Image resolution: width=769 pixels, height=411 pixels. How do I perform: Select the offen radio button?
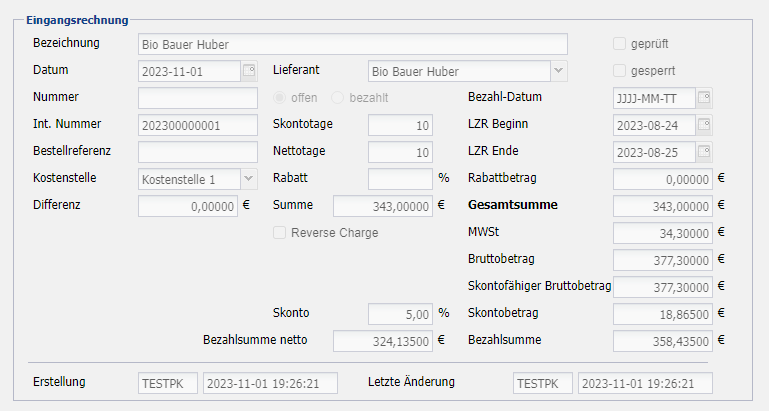280,98
